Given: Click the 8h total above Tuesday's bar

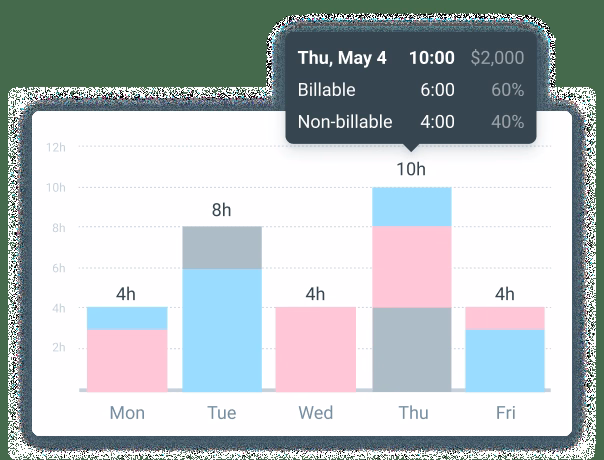Looking at the screenshot, I should point(221,210).
